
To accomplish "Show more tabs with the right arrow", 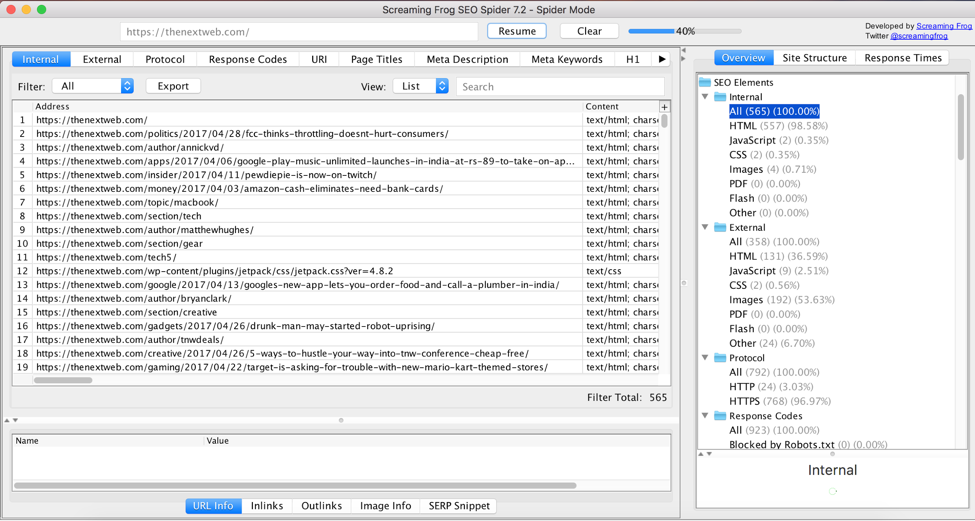I will [x=662, y=59].
